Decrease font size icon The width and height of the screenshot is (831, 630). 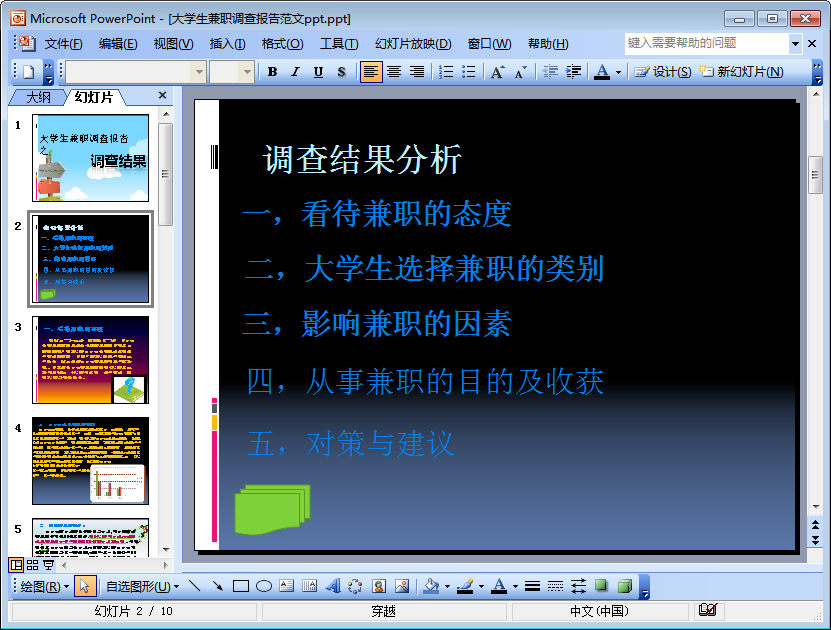pos(521,72)
